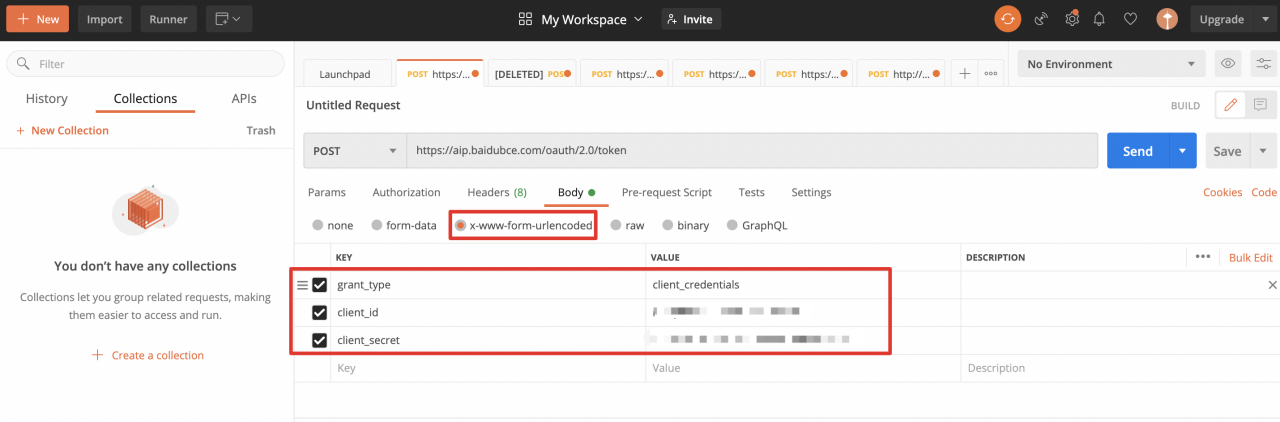The image size is (1280, 422).
Task: Open the Runner
Action: pos(168,19)
